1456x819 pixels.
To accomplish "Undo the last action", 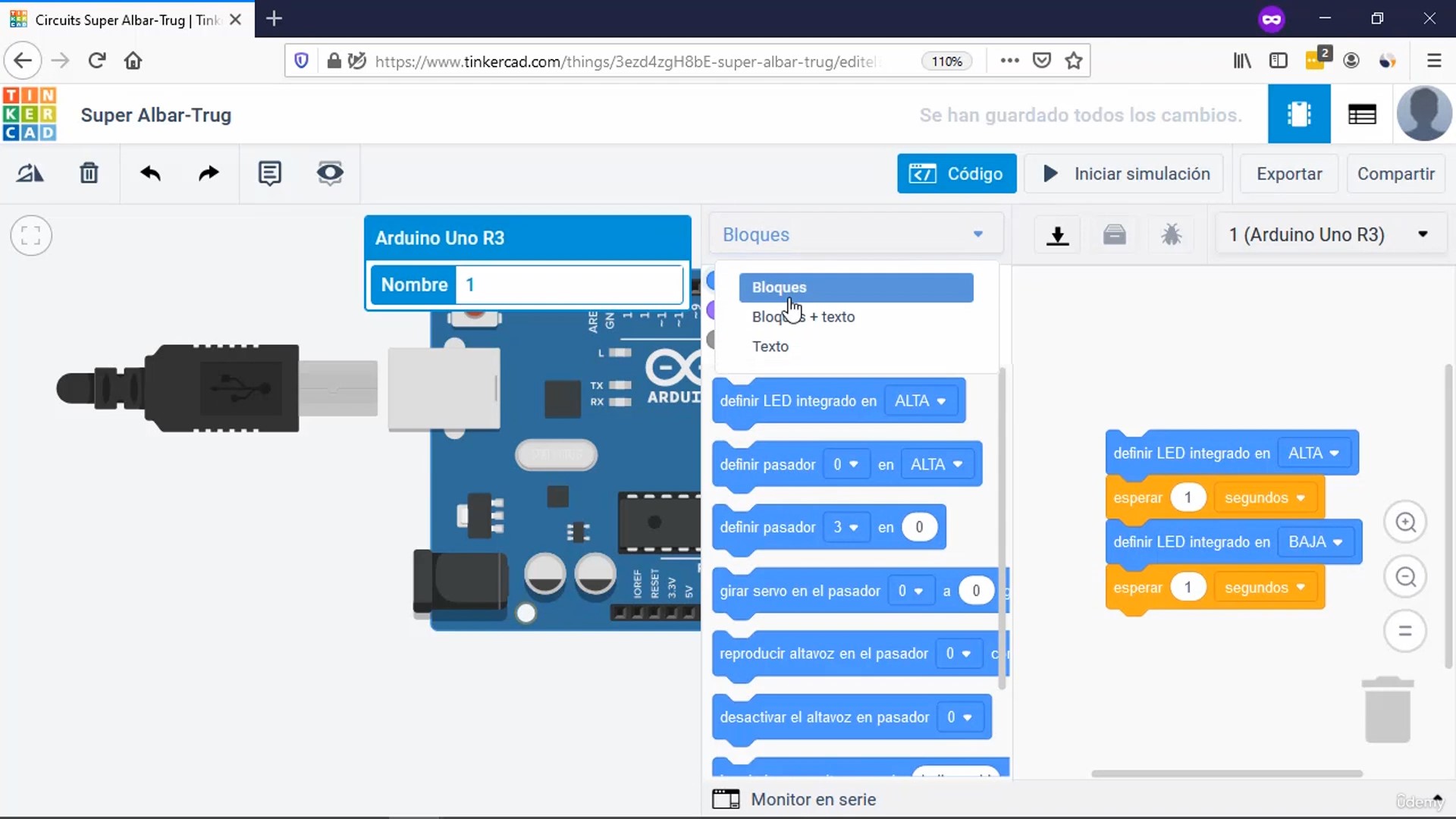I will [x=150, y=174].
